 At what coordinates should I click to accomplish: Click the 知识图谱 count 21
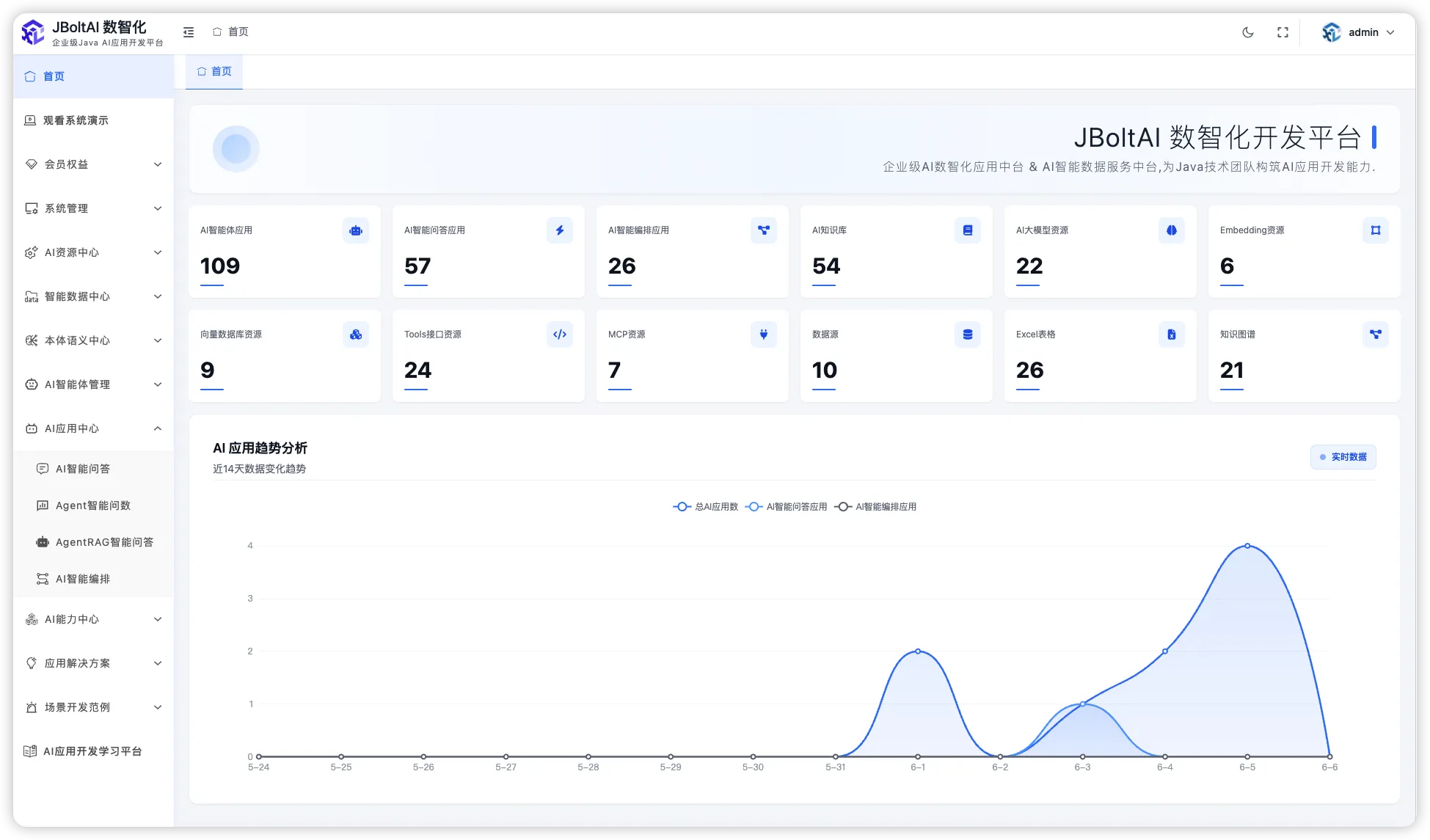coord(1232,370)
